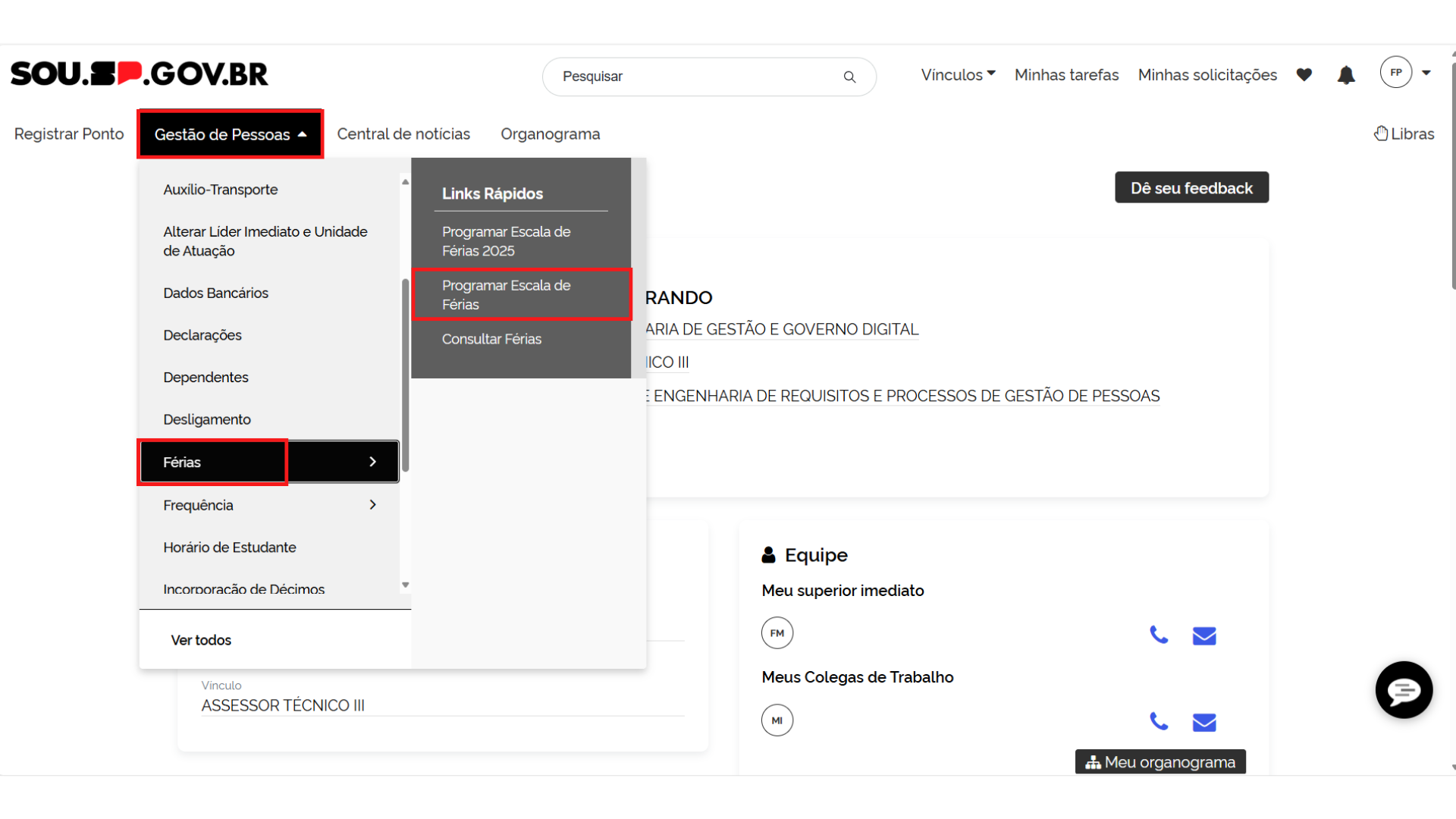
Task: Expand the Vínculos dropdown
Action: (958, 75)
